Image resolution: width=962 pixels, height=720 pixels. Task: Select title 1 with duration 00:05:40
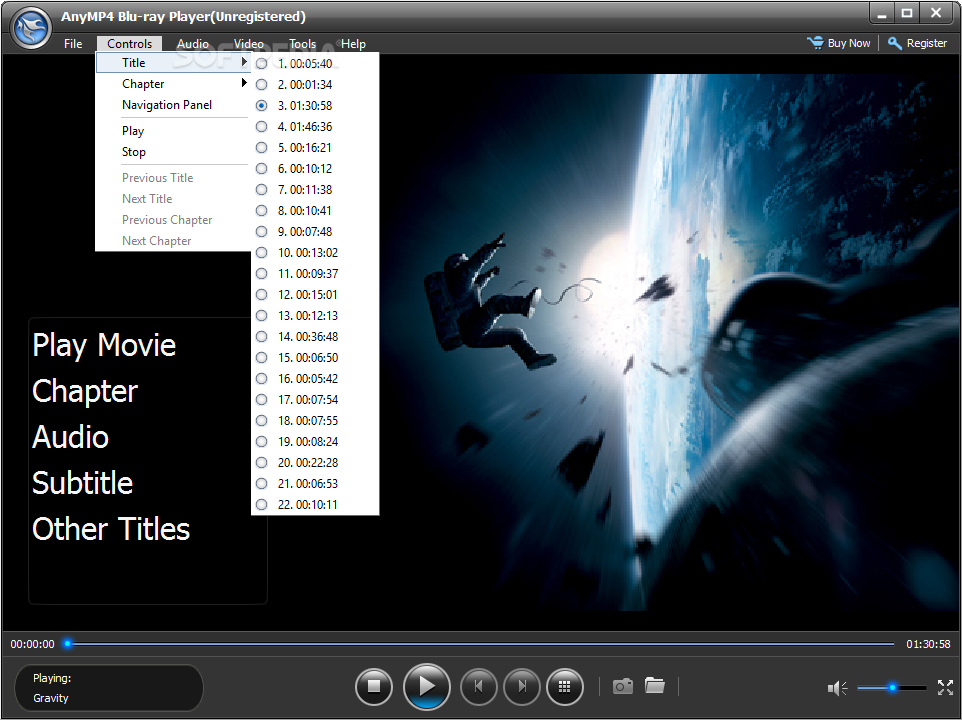coord(315,64)
